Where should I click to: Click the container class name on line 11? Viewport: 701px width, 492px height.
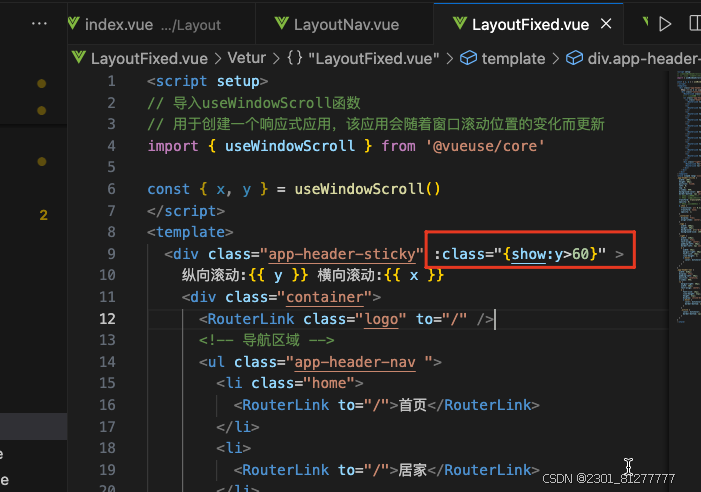(x=324, y=297)
